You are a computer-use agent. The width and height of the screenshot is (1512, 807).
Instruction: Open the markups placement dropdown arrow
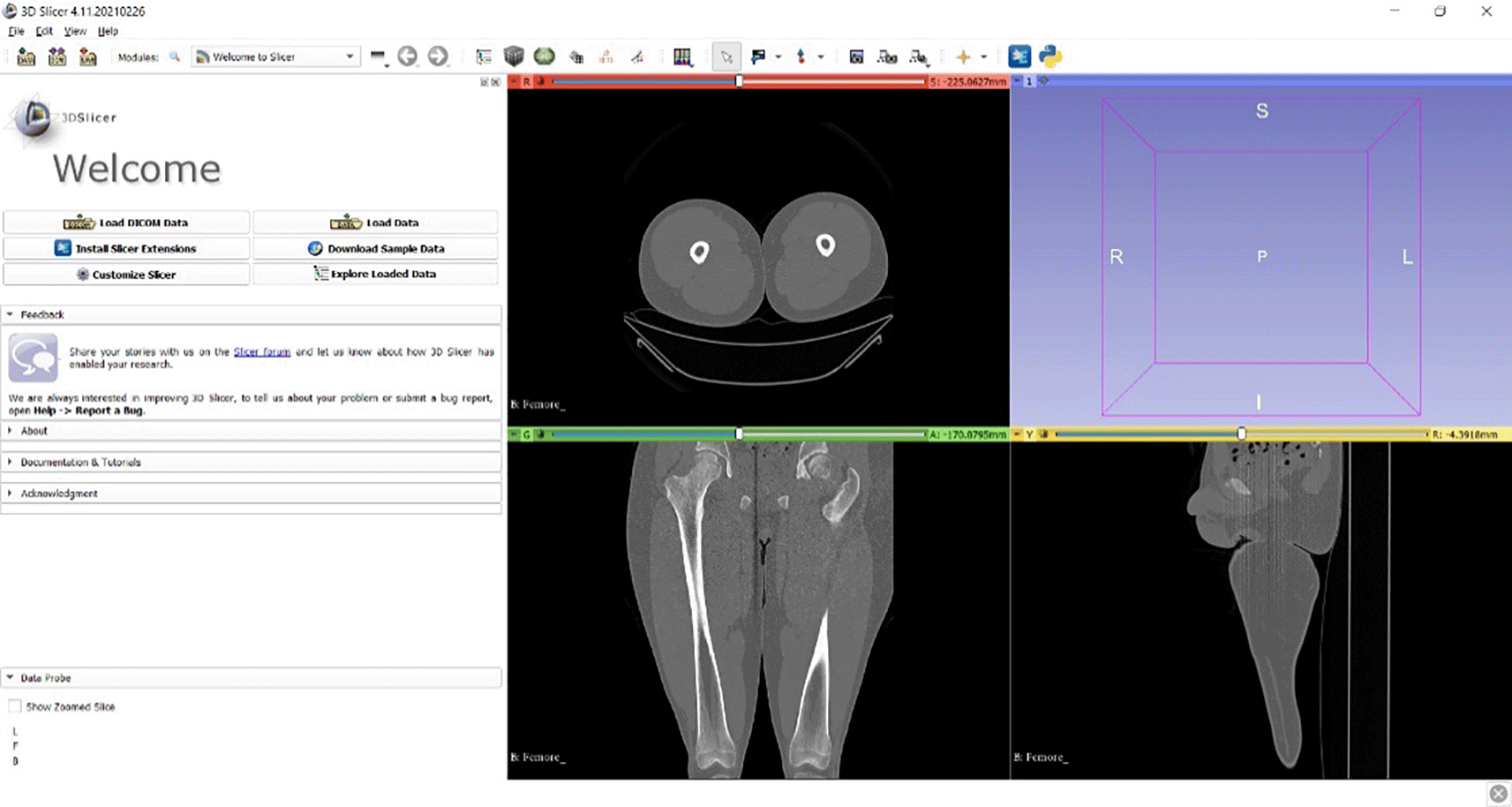pyautogui.click(x=821, y=57)
